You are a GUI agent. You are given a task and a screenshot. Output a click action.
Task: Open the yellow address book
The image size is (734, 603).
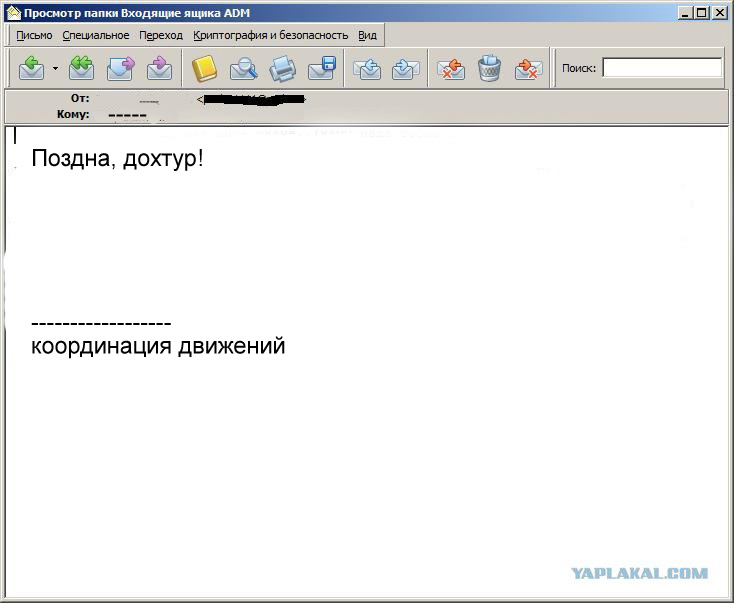tap(205, 68)
